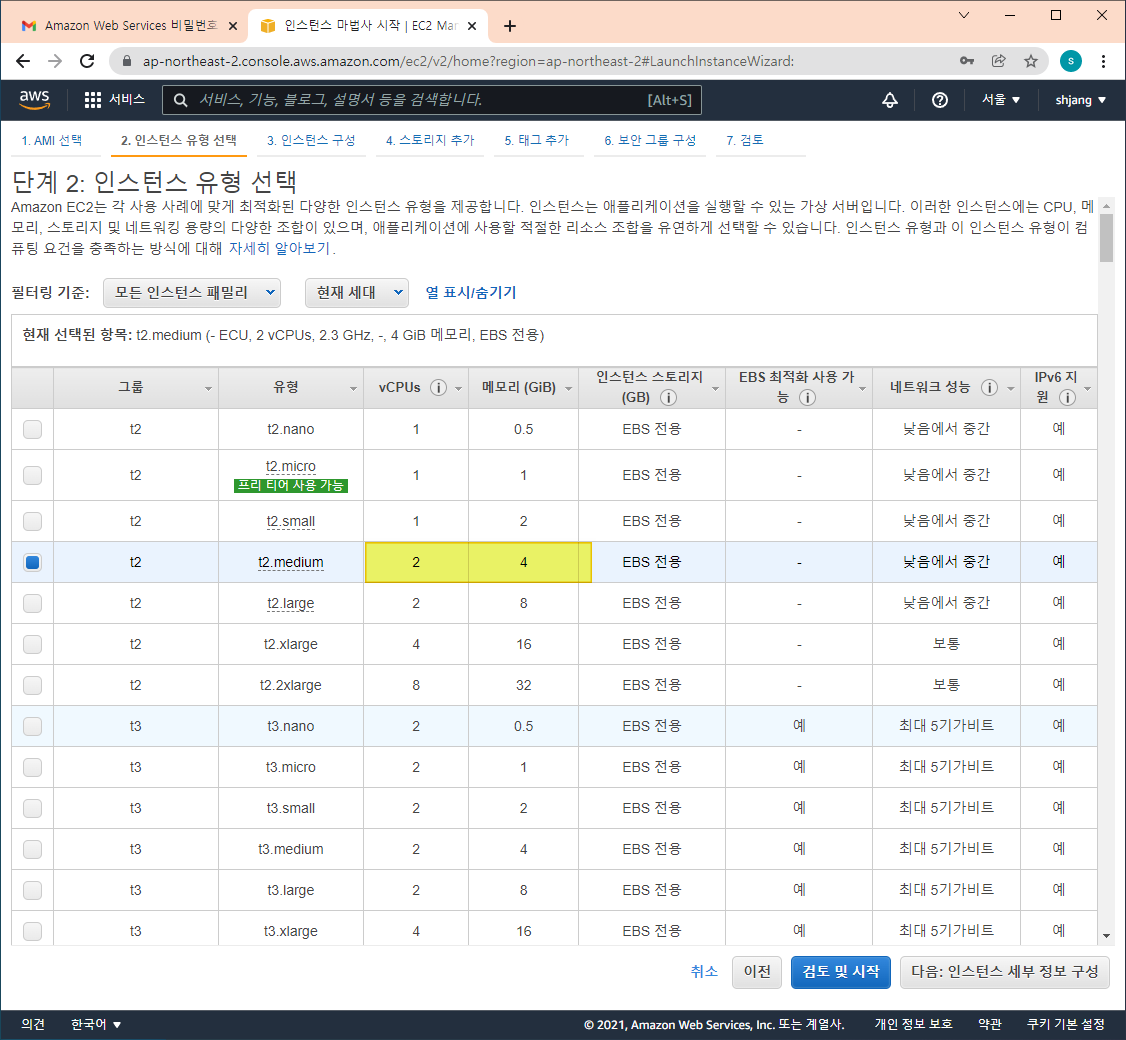Open the current generation filter dropdown
The height and width of the screenshot is (1040, 1126).
357,292
